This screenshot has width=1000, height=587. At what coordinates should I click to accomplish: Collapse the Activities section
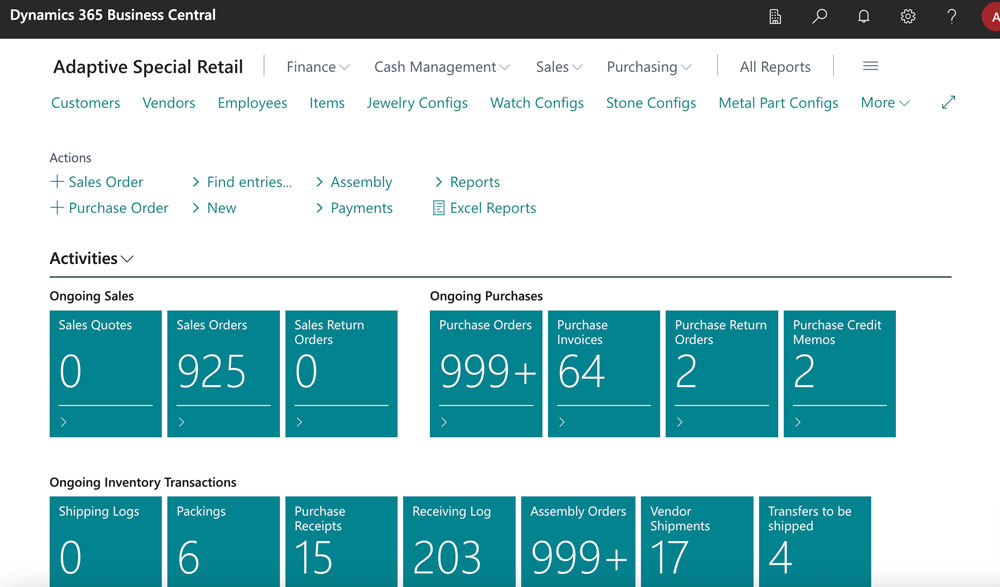[91, 258]
